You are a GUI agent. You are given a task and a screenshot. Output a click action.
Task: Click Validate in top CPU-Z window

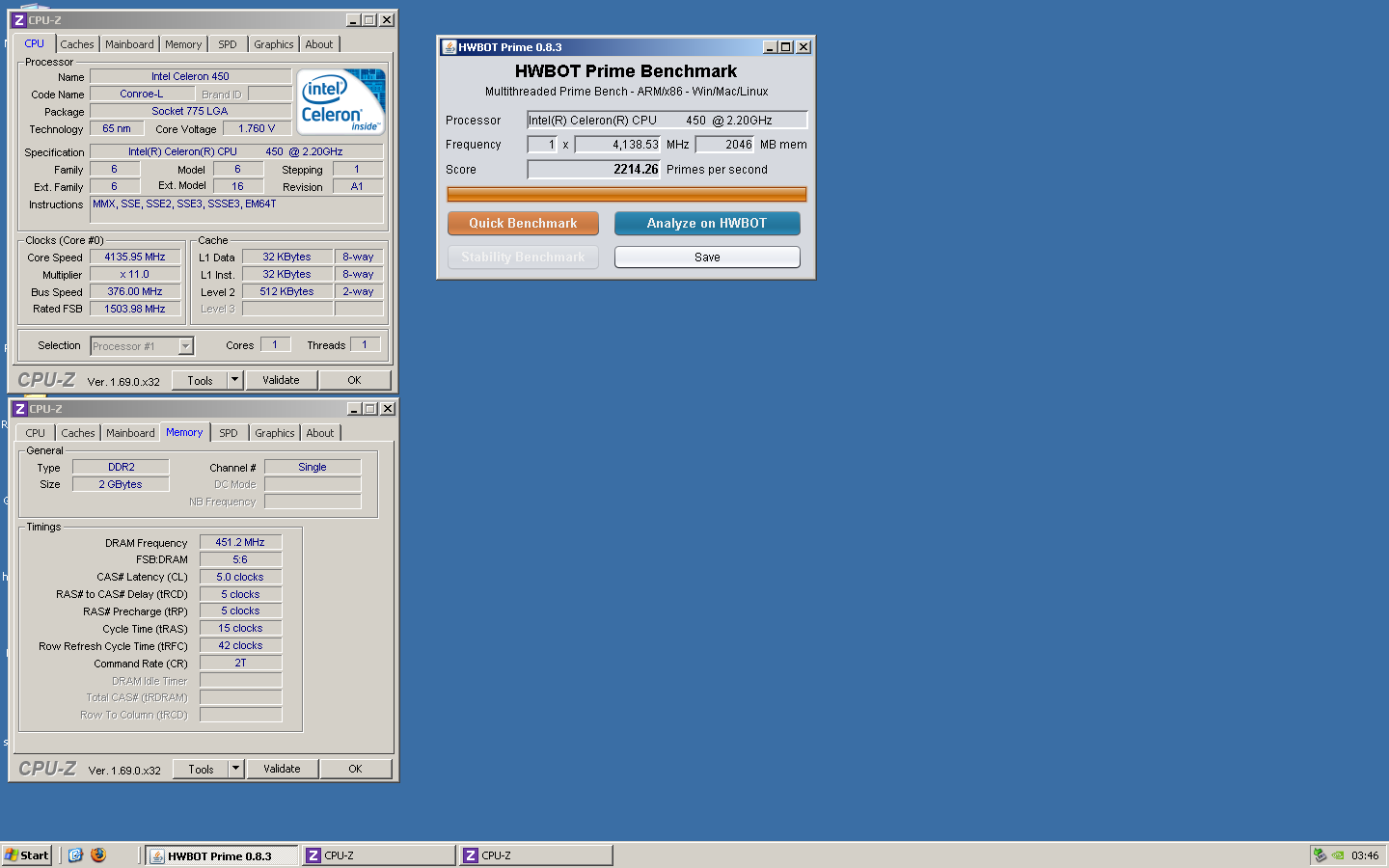click(x=281, y=380)
